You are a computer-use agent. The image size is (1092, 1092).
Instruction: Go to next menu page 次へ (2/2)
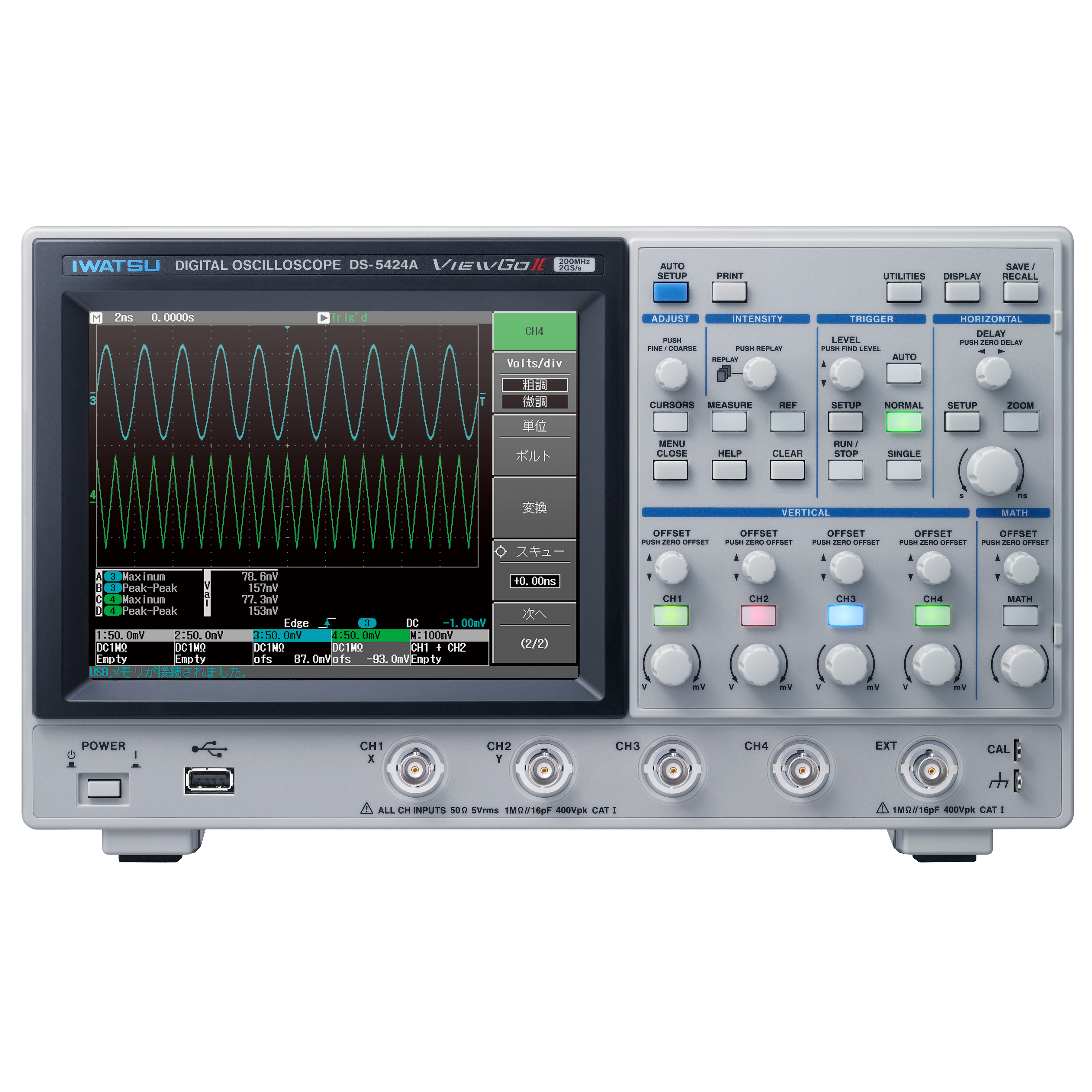pos(534,632)
